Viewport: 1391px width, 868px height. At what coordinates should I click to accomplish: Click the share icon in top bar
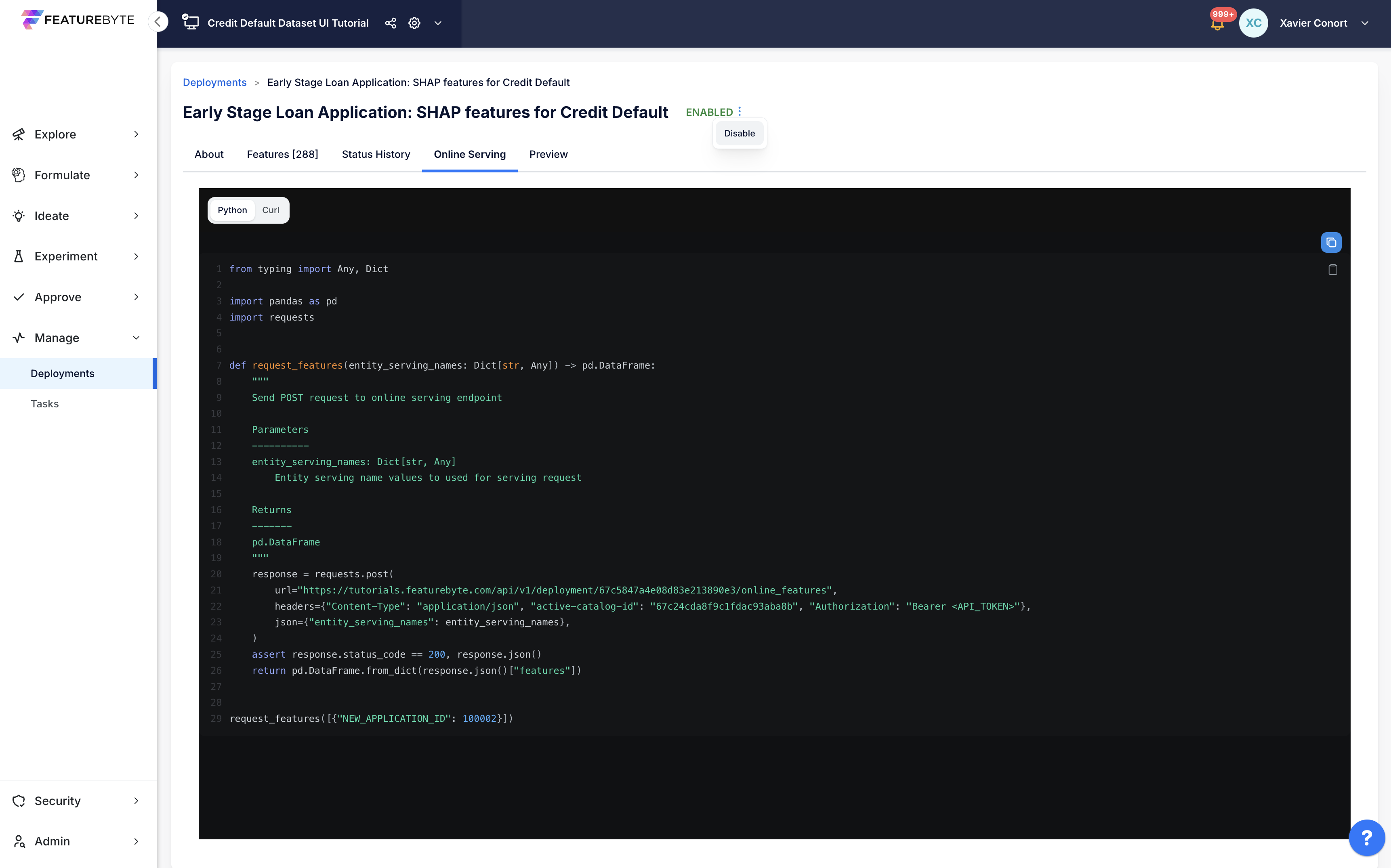(391, 23)
